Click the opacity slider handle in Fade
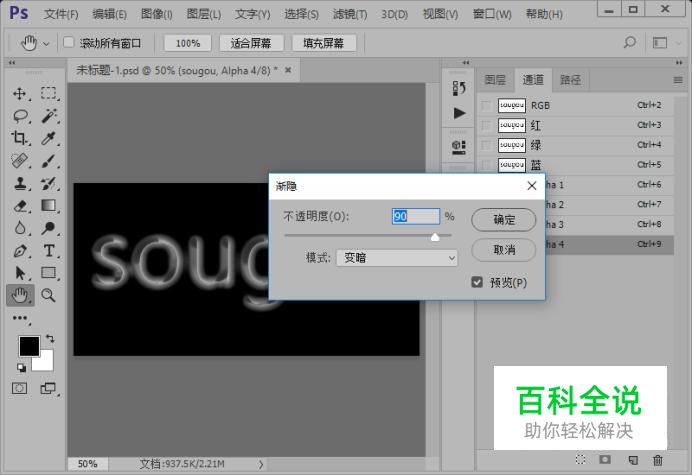The height and width of the screenshot is (475, 692). tap(435, 237)
